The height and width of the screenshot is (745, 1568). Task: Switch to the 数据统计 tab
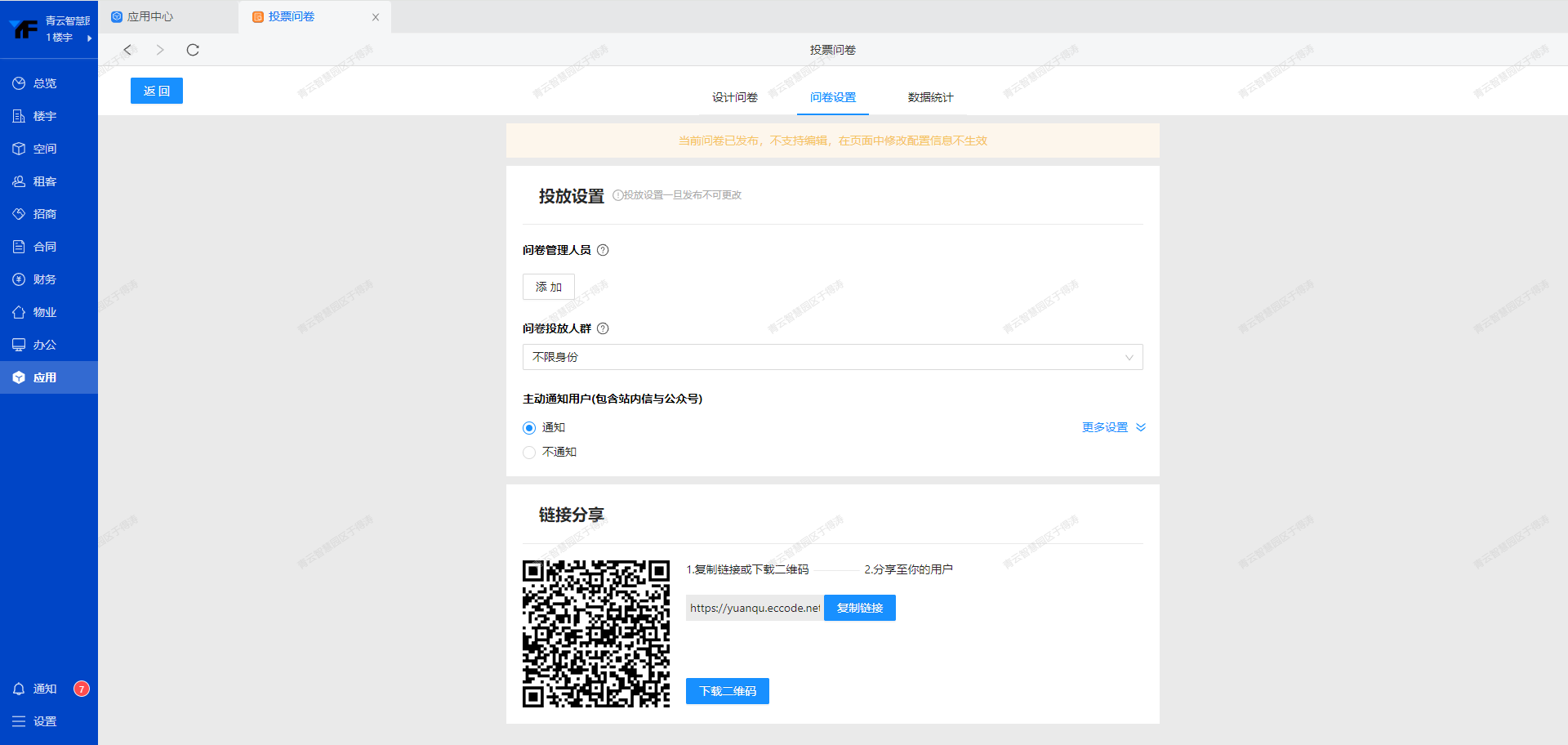point(930,97)
